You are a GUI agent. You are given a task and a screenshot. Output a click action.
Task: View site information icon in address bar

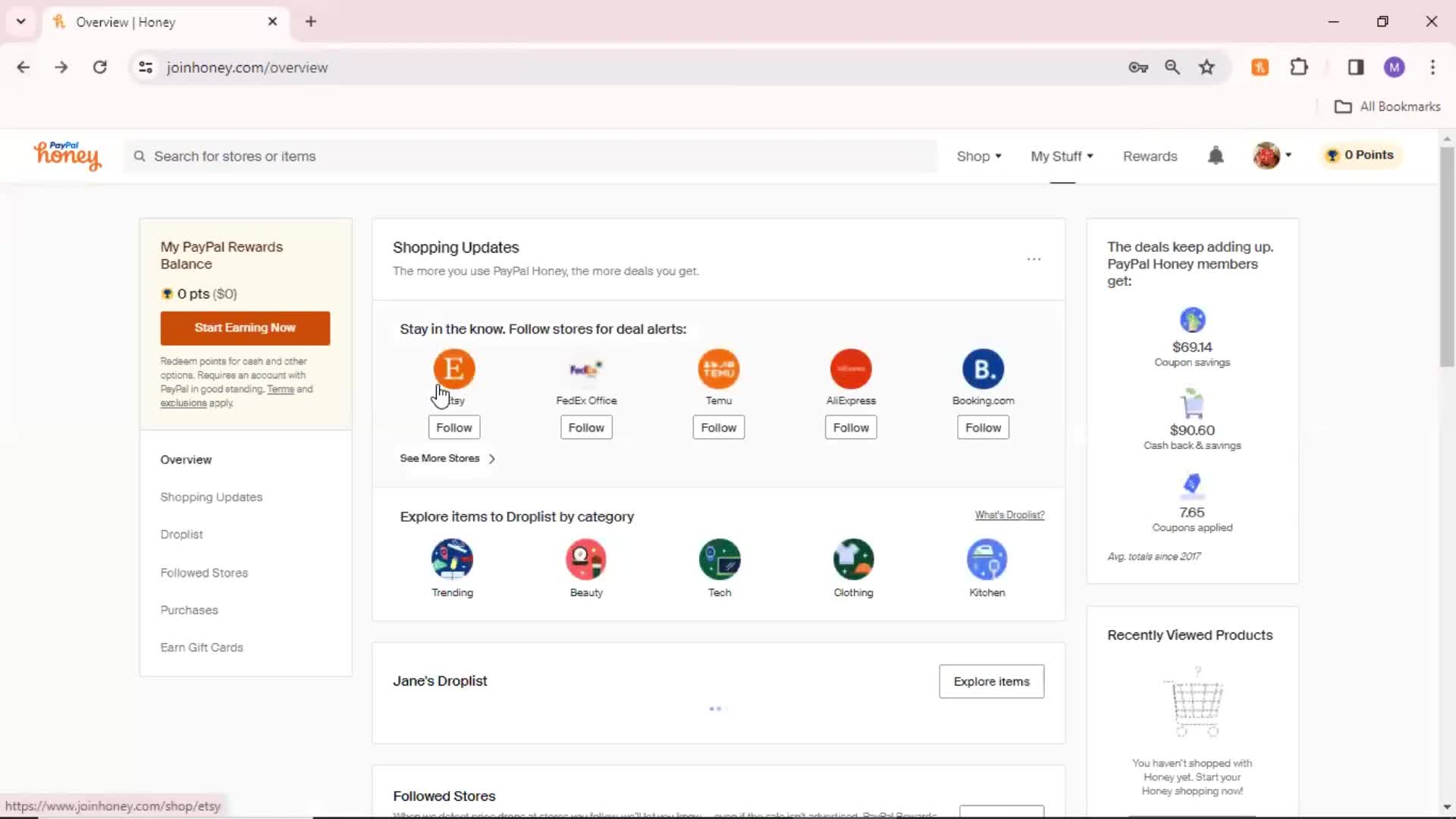(x=146, y=67)
